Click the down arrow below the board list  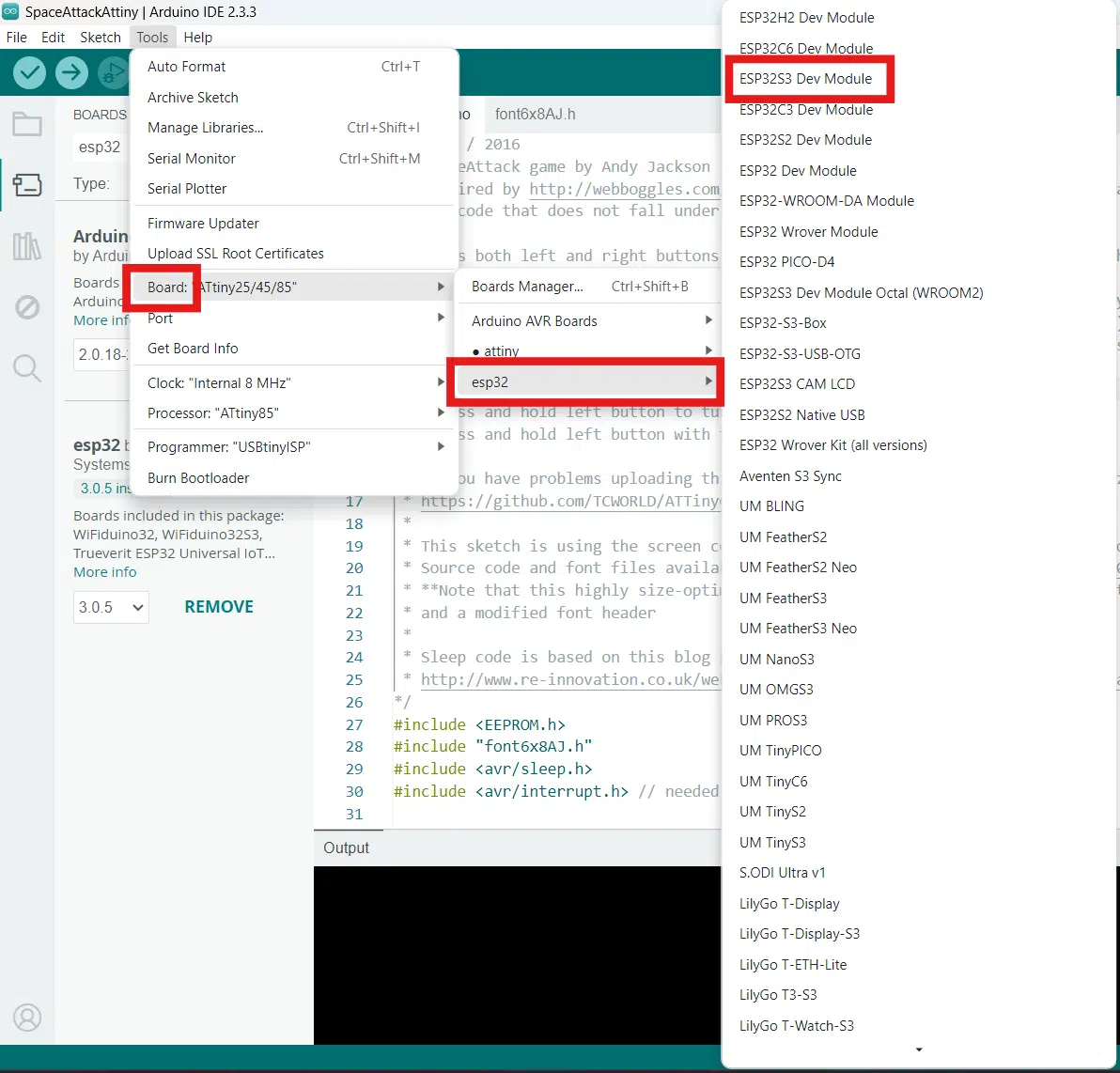tap(919, 1050)
